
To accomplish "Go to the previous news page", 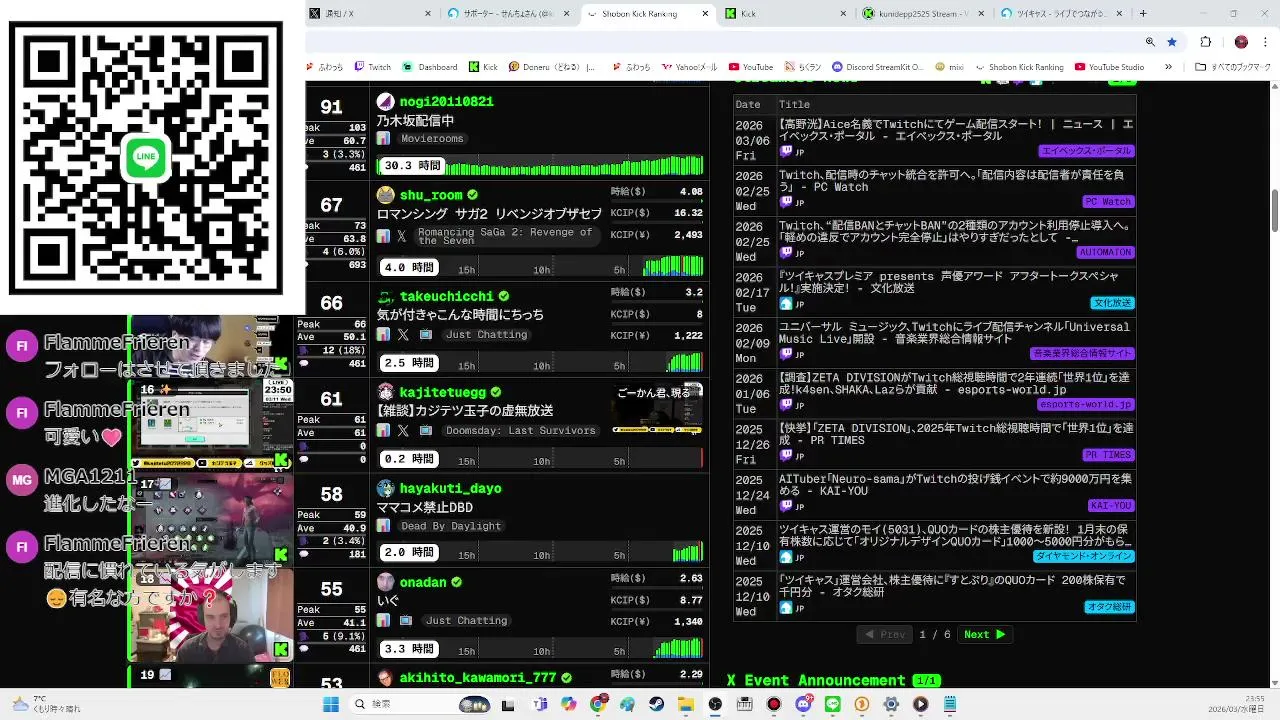I will [x=885, y=634].
